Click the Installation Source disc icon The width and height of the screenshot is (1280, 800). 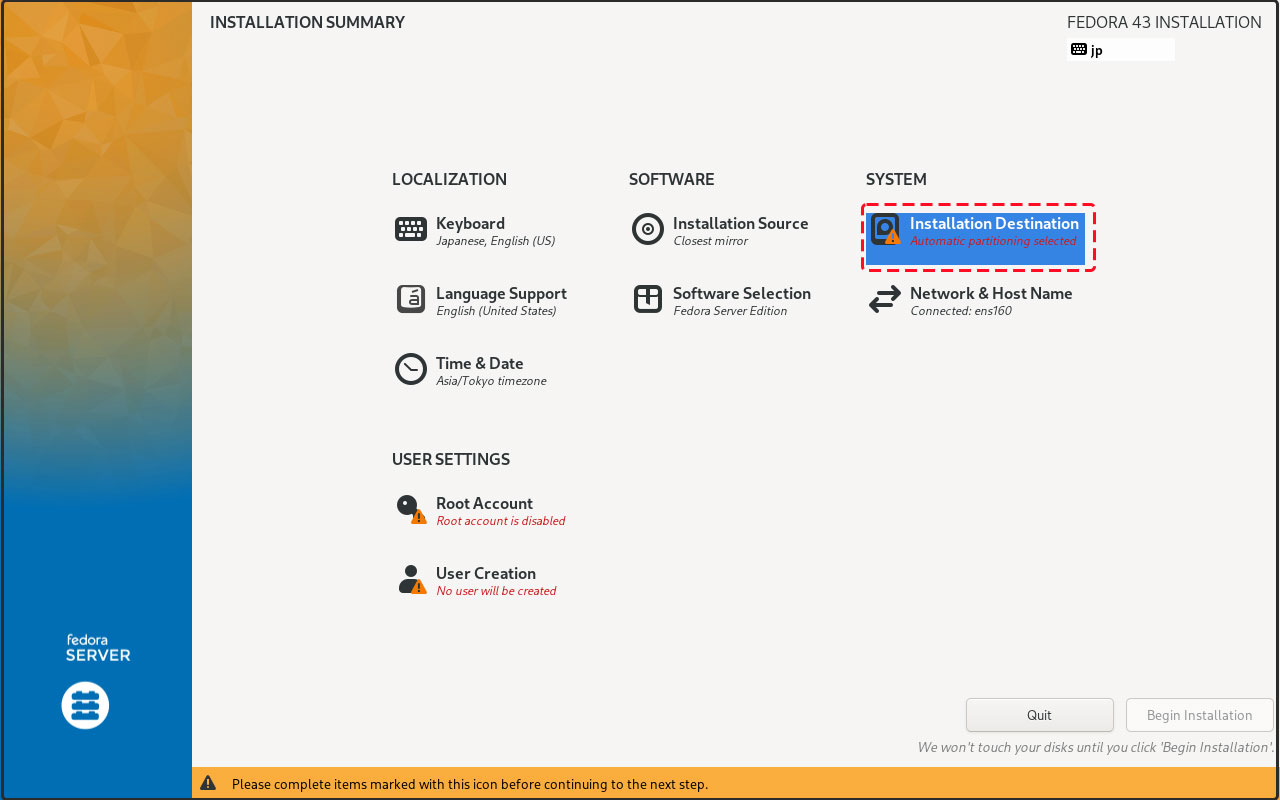tap(648, 230)
